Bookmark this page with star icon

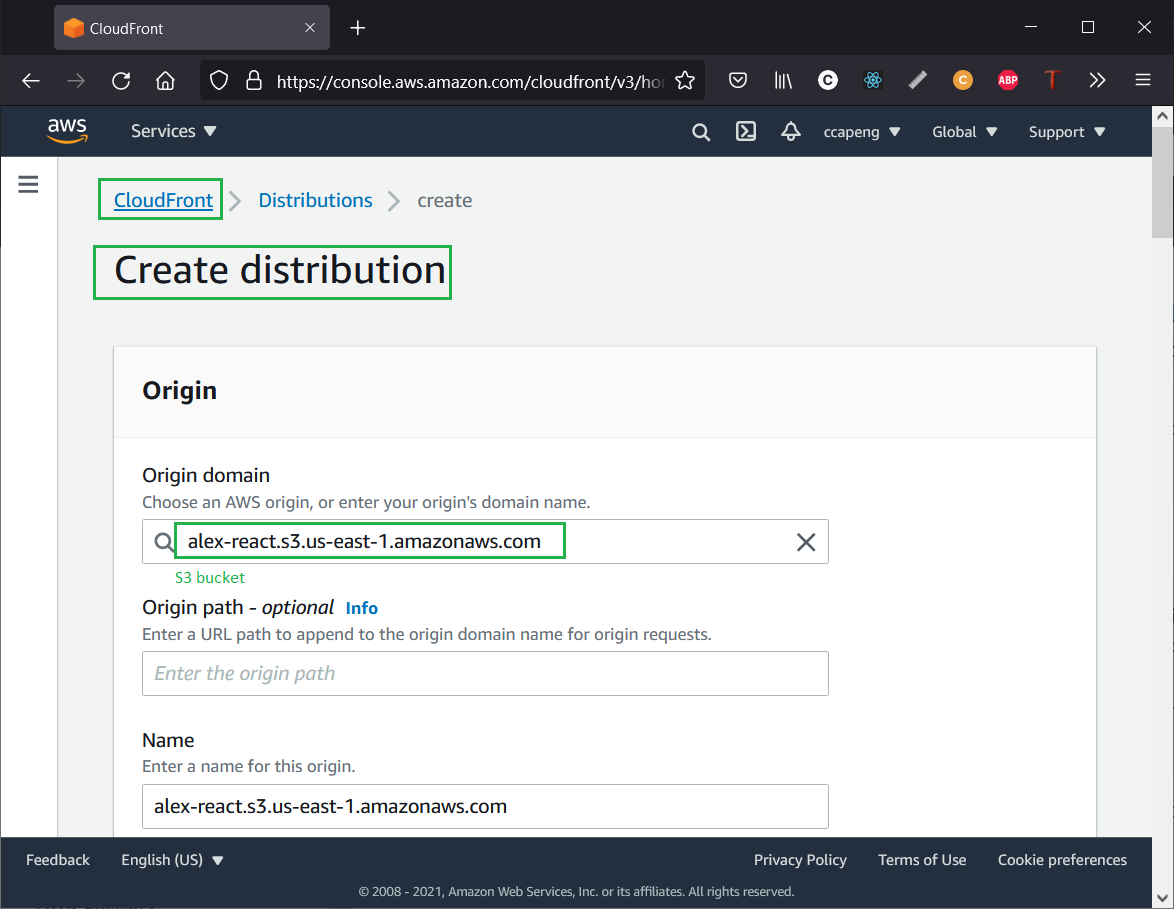tap(685, 81)
